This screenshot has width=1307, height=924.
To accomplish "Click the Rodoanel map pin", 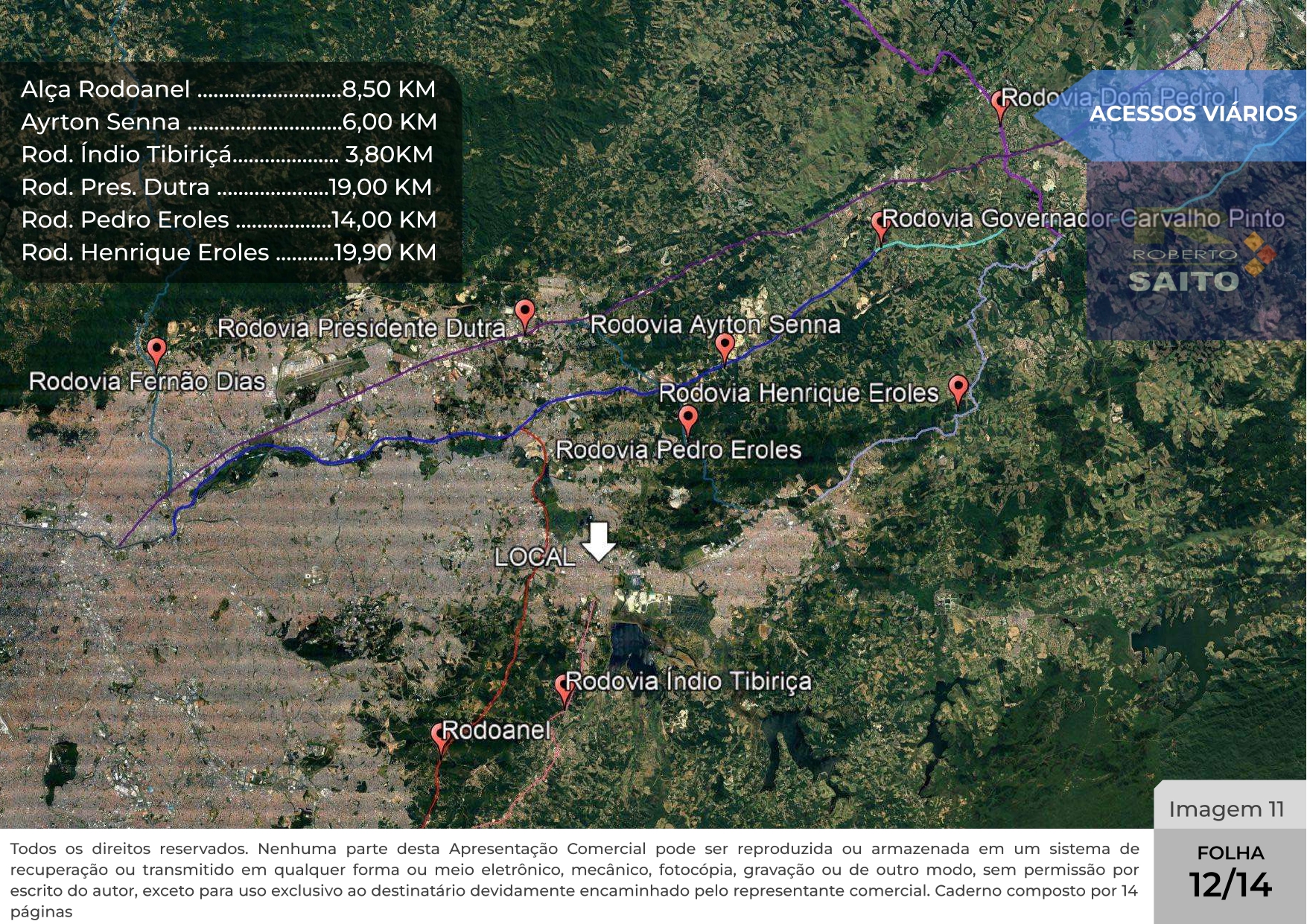I will click(x=441, y=740).
